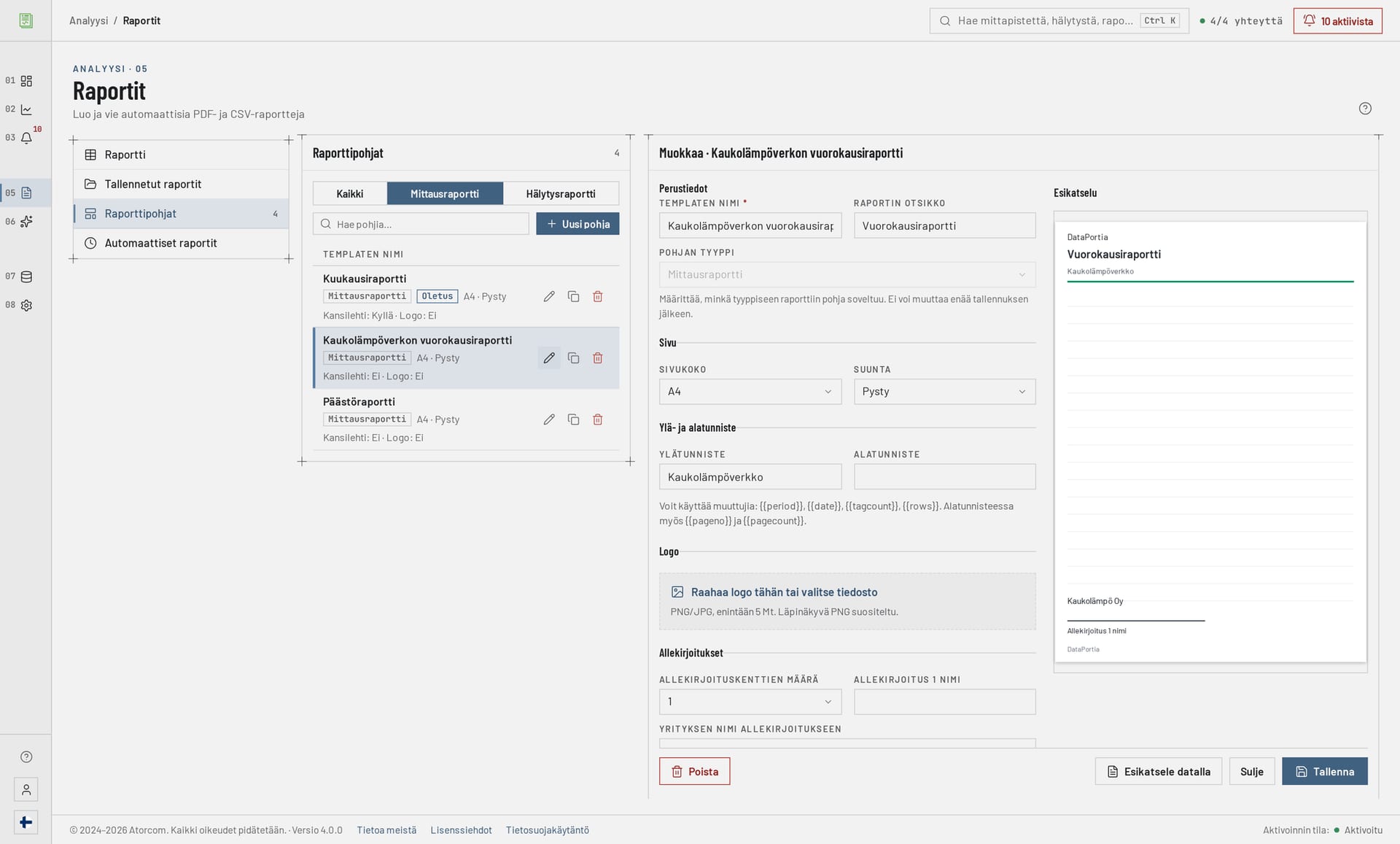Open the database icon in sidebar
Screen dimensions: 1400x844
tap(26, 276)
